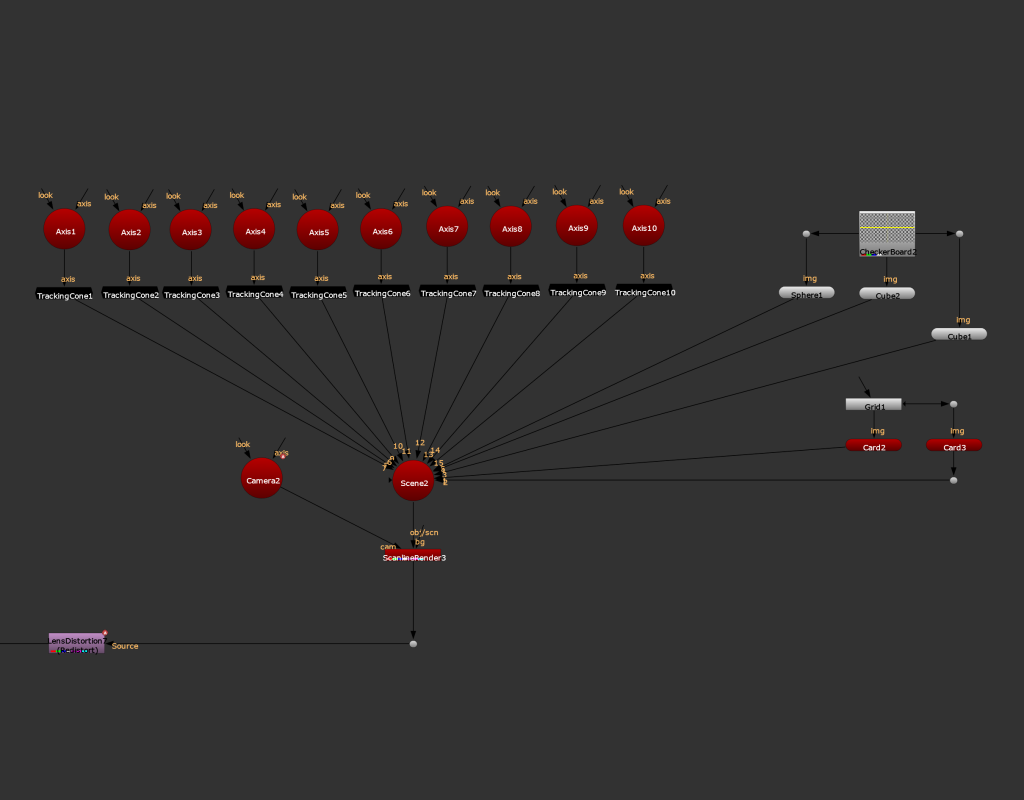Click the dot node right of CheckerBoard2
1024x800 pixels.
[959, 234]
